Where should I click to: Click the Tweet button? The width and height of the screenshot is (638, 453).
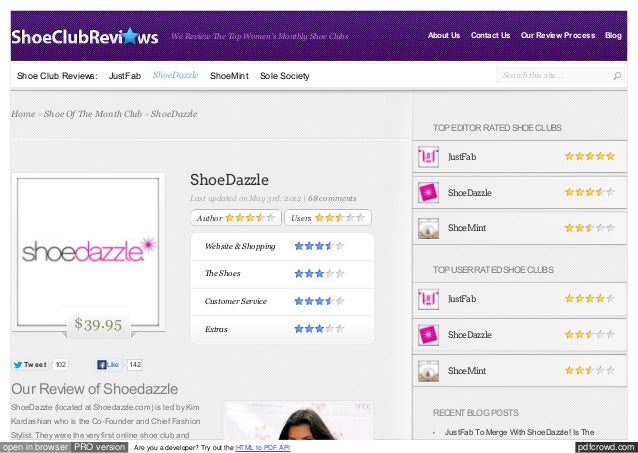coord(30,365)
